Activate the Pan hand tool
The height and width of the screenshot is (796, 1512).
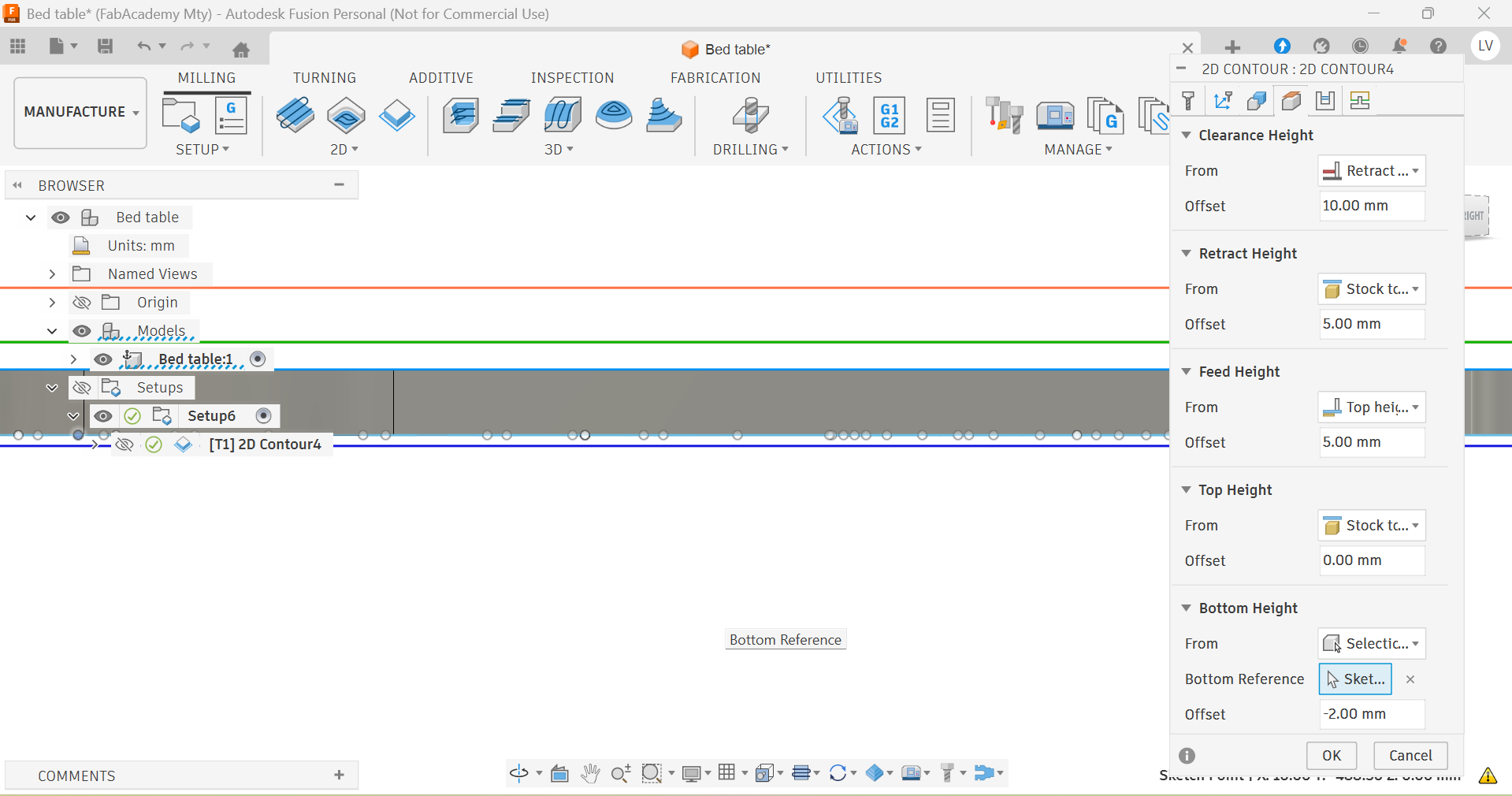tap(590, 773)
